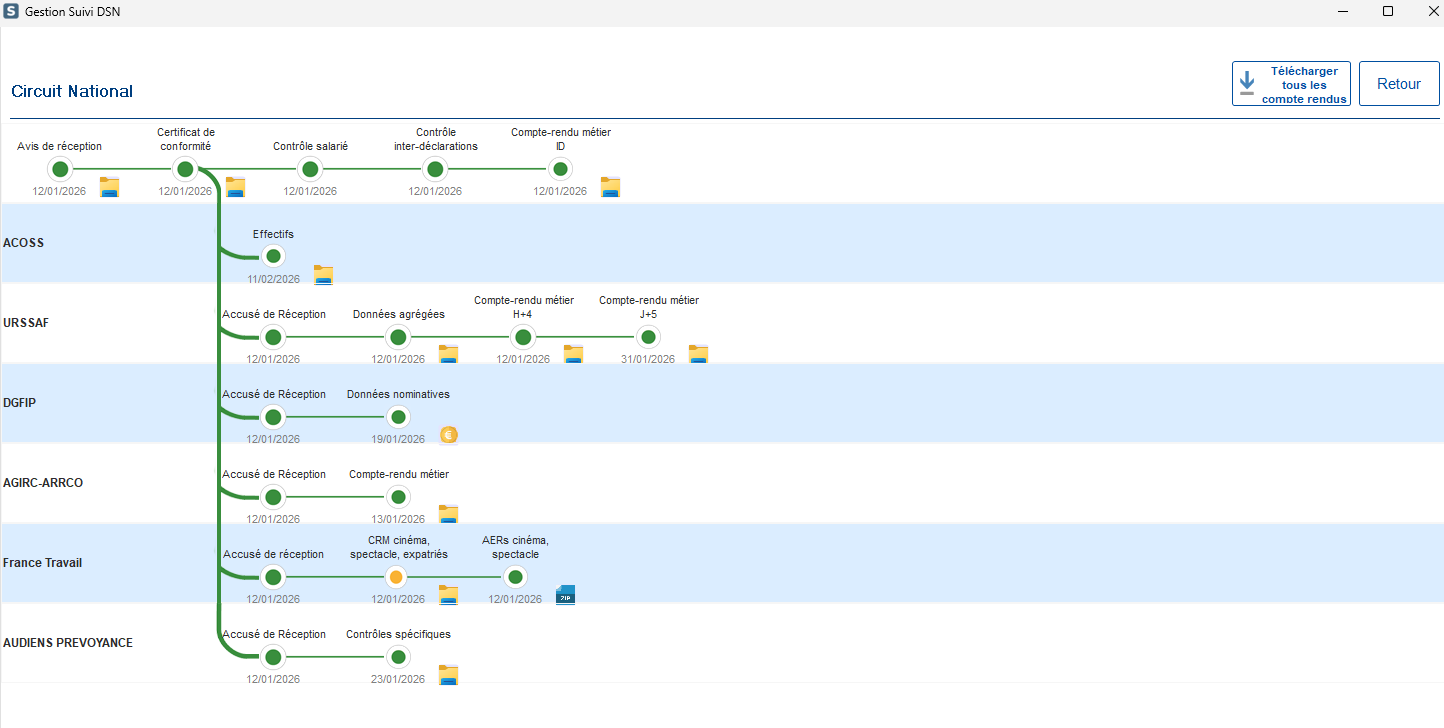Screen dimensions: 1444x728
Task: Select the orange CRM cinéma status marker
Action: [x=397, y=577]
